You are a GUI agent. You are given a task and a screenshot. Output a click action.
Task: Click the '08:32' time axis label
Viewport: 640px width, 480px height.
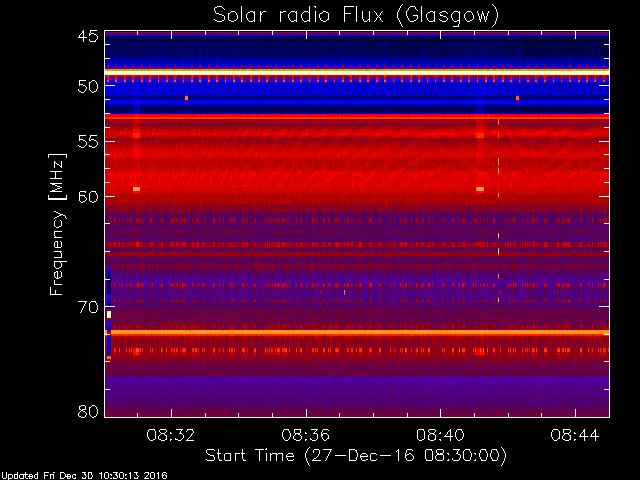pos(171,435)
